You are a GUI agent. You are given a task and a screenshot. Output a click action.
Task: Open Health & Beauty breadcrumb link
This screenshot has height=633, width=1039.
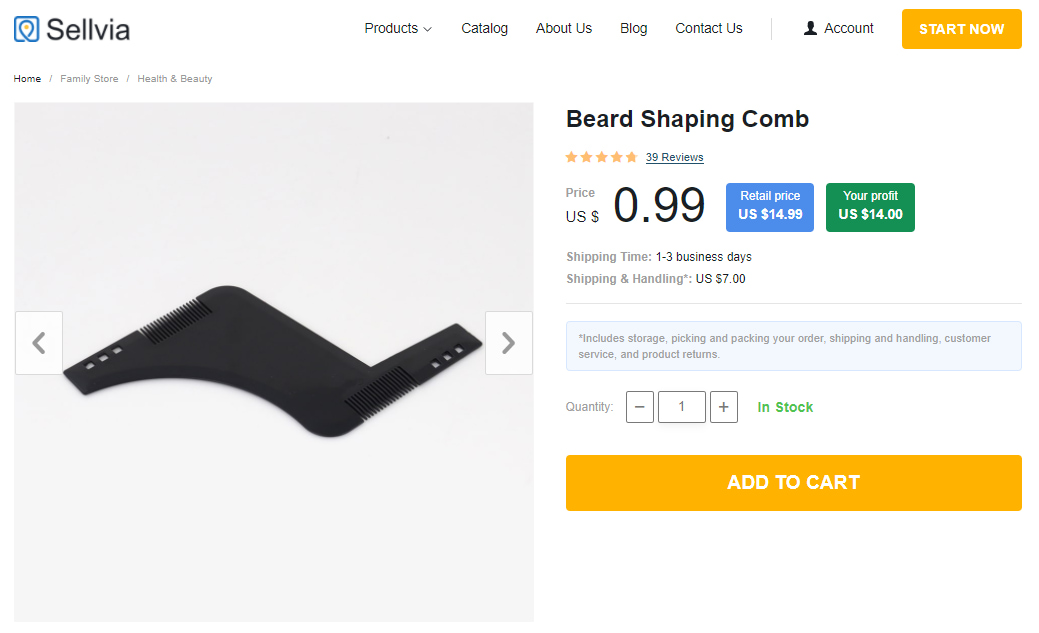[175, 79]
